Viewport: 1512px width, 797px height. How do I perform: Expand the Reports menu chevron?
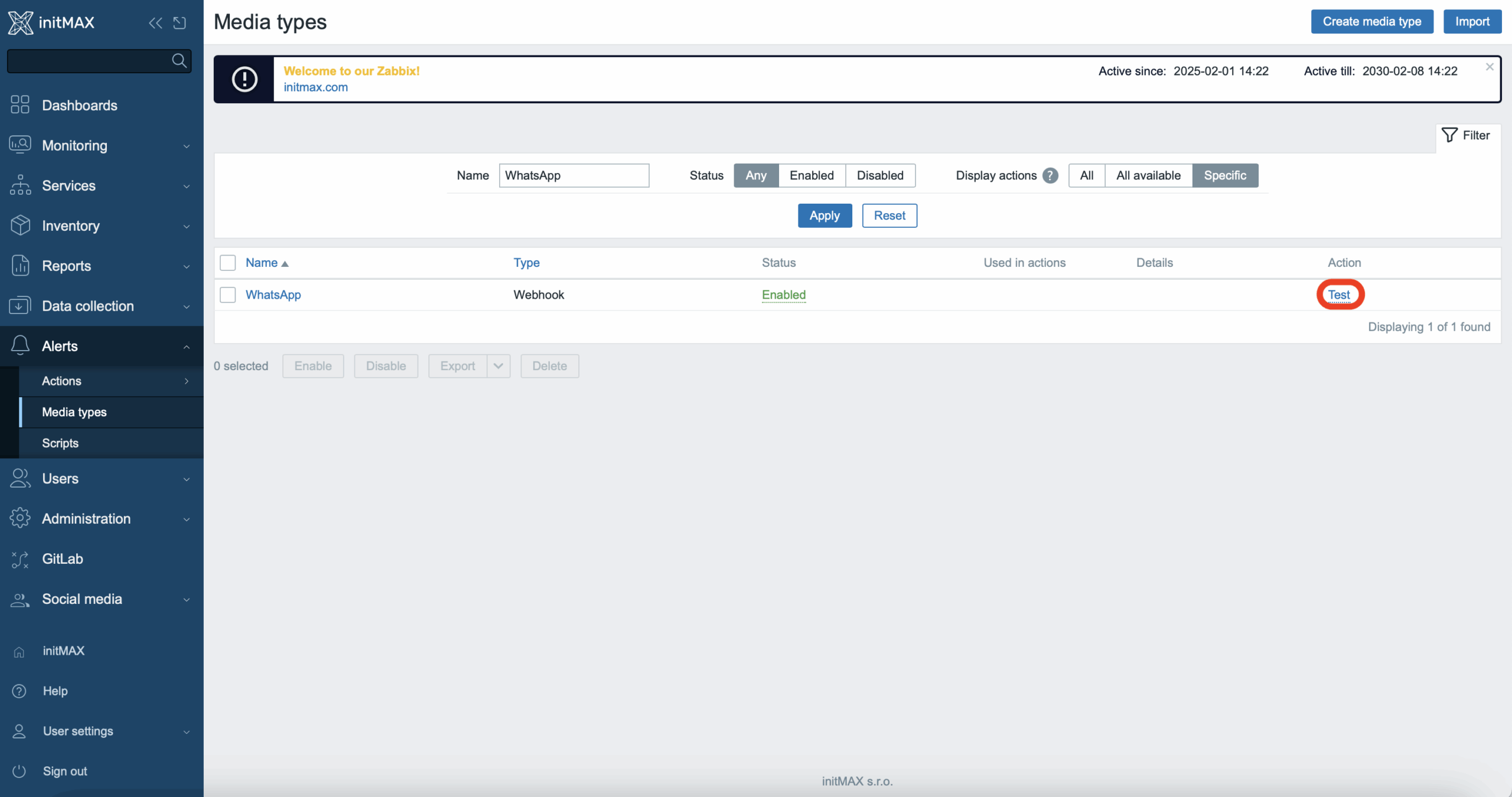187,267
